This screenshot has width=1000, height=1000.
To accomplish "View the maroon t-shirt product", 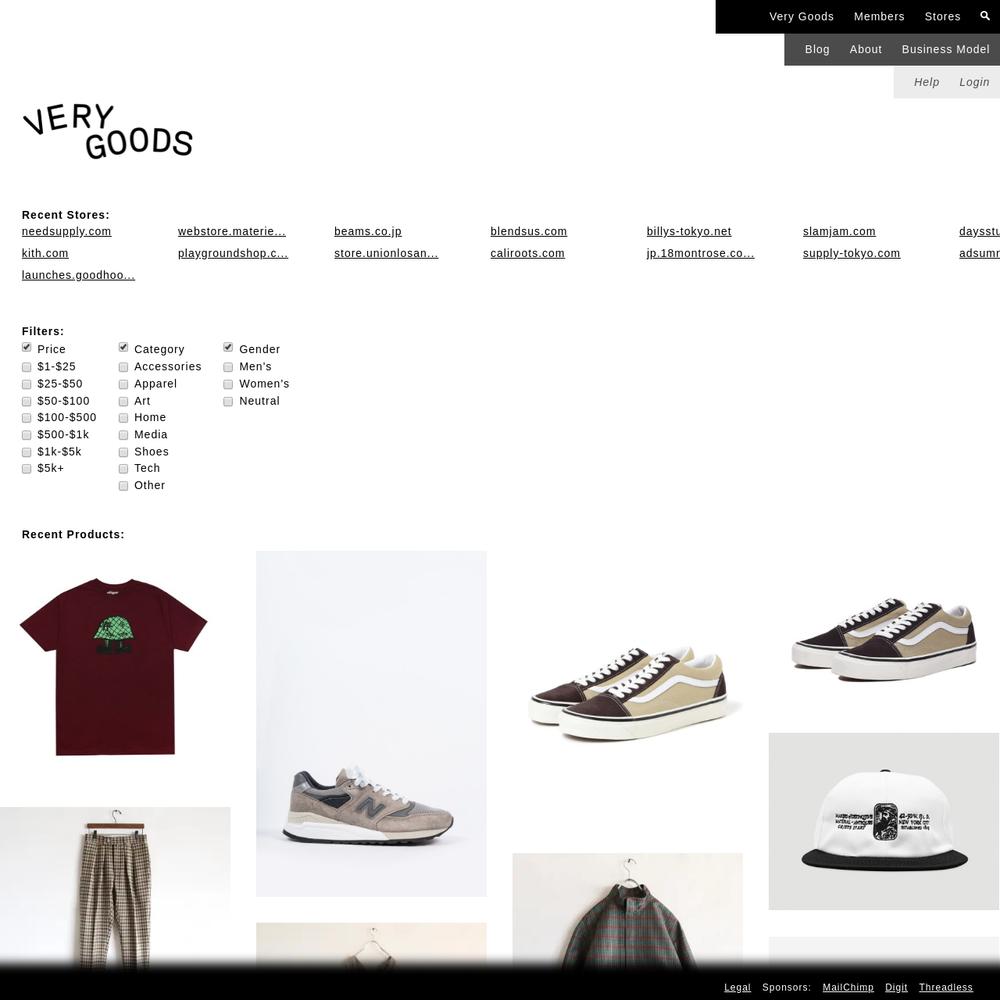I will tap(114, 666).
